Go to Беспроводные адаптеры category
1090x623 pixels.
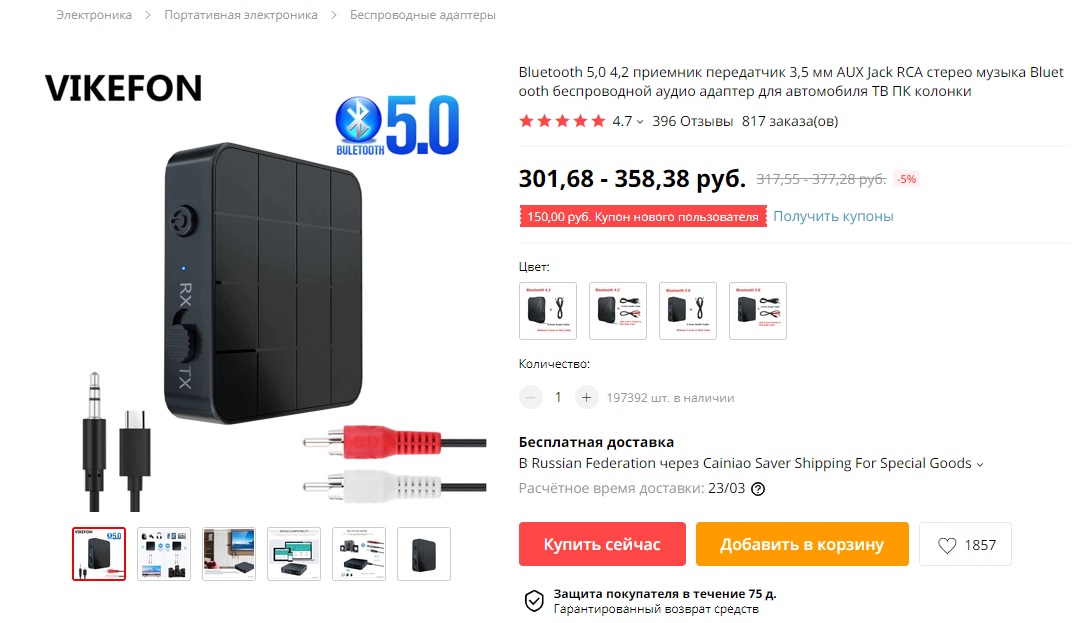[423, 15]
